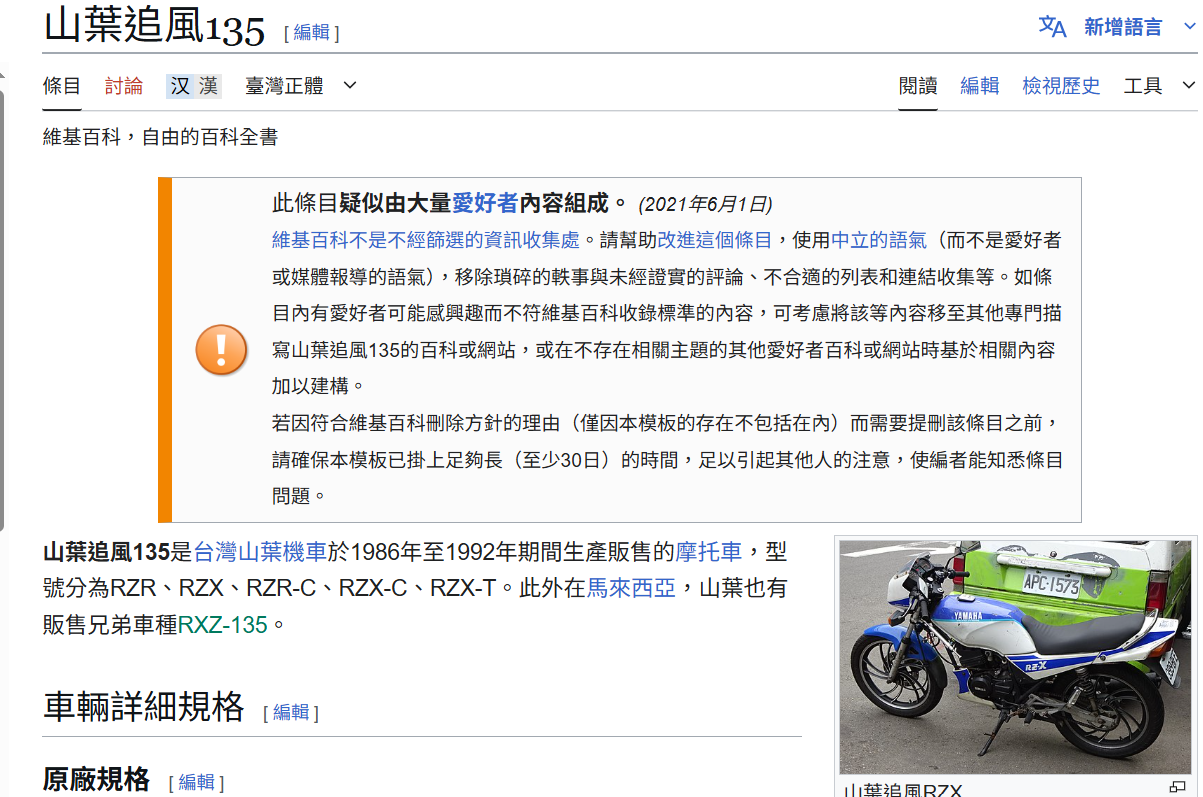The image size is (1203, 797).
Task: Open the 臺灣正體 language variant dropdown
Action: [x=301, y=86]
